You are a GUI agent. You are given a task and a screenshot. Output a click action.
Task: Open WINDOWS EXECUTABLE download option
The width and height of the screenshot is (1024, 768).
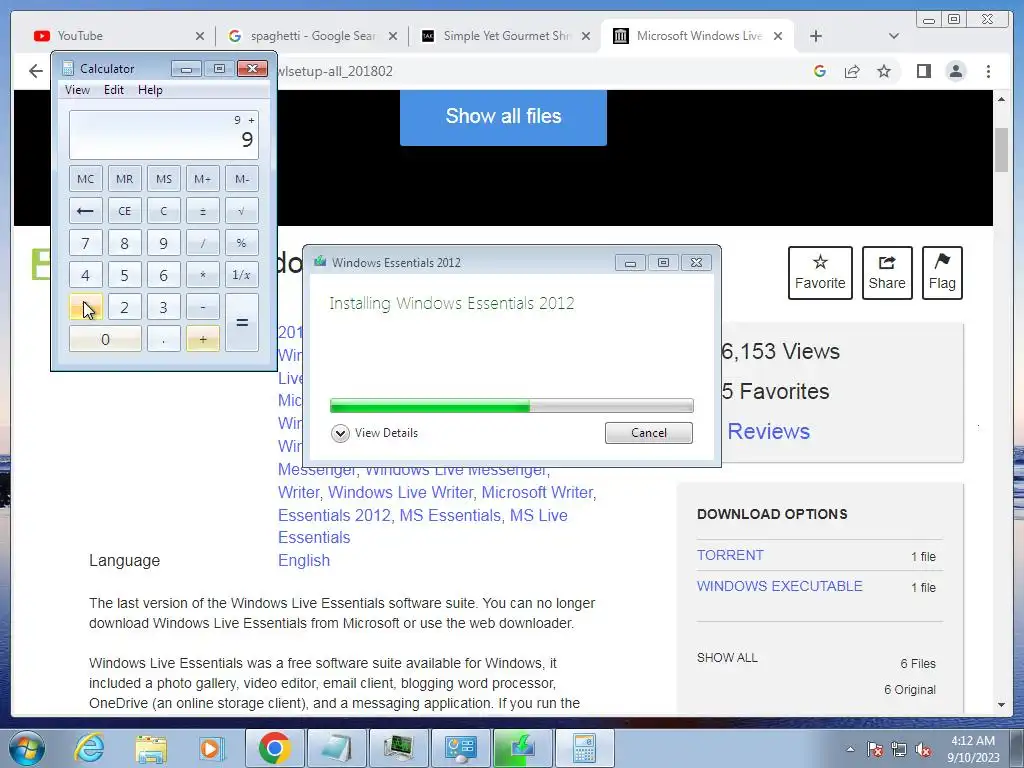pos(780,586)
